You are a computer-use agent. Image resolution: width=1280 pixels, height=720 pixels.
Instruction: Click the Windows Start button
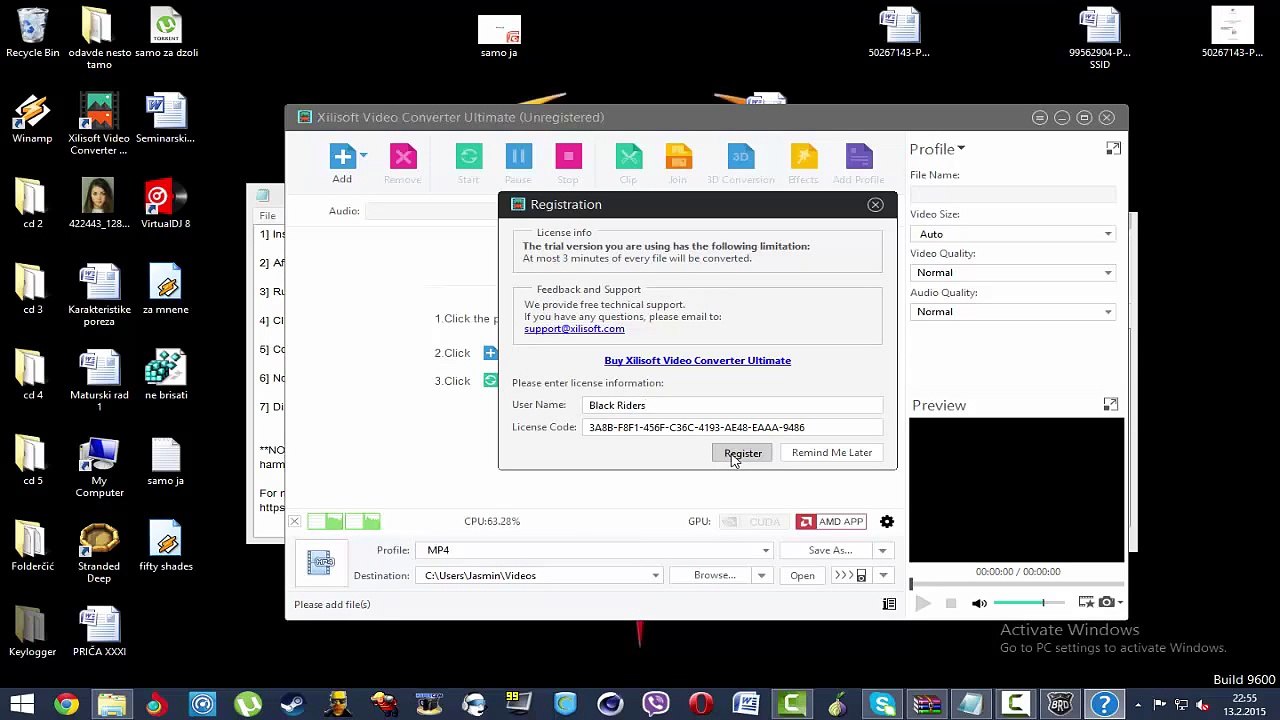click(x=21, y=704)
